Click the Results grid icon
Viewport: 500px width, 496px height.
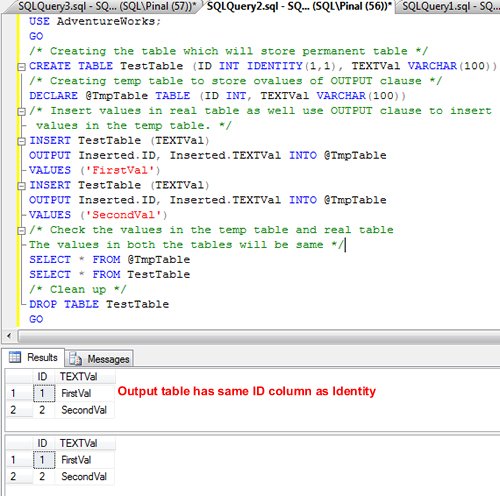[x=15, y=357]
